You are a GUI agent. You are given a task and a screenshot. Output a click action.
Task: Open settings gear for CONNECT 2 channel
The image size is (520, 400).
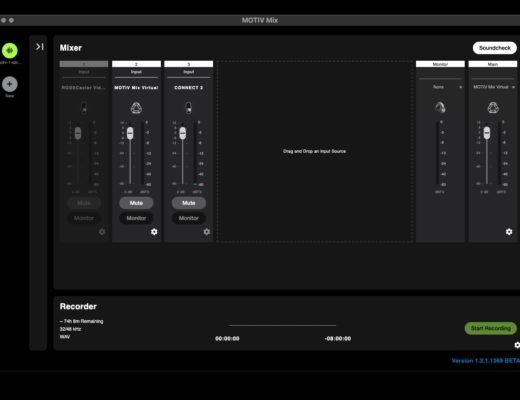(207, 232)
